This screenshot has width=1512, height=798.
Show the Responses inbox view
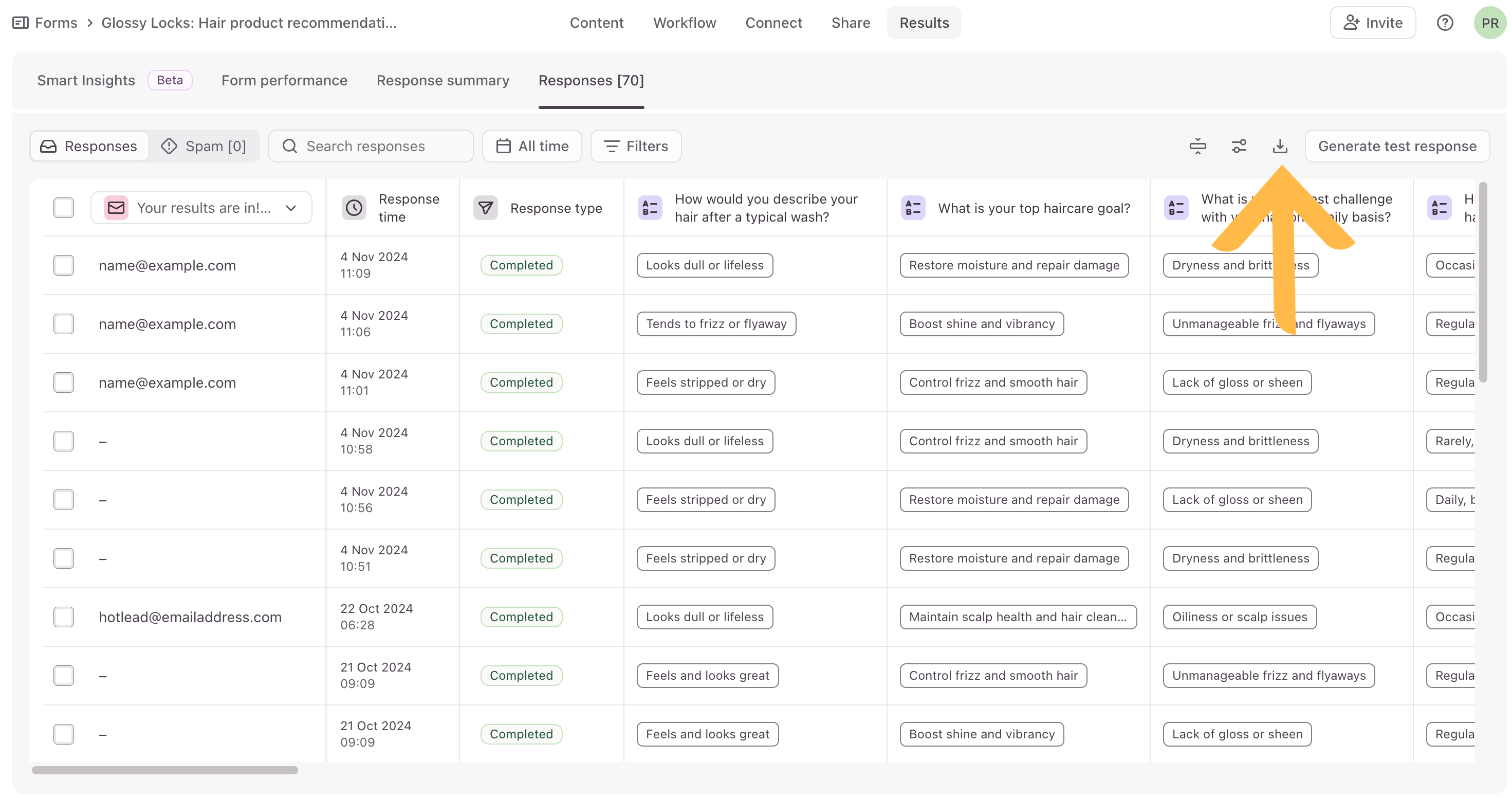89,146
